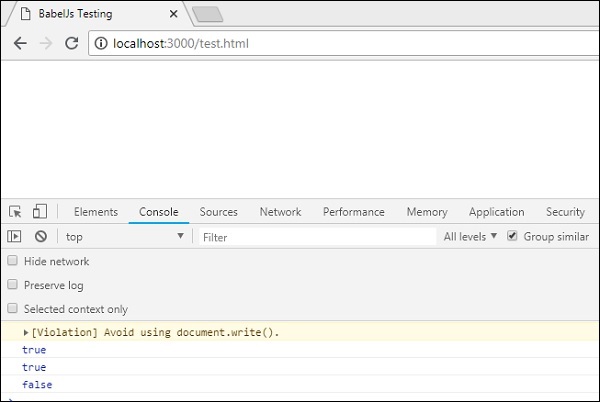Click the console Filter input field
The width and height of the screenshot is (600, 402).
pyautogui.click(x=315, y=237)
